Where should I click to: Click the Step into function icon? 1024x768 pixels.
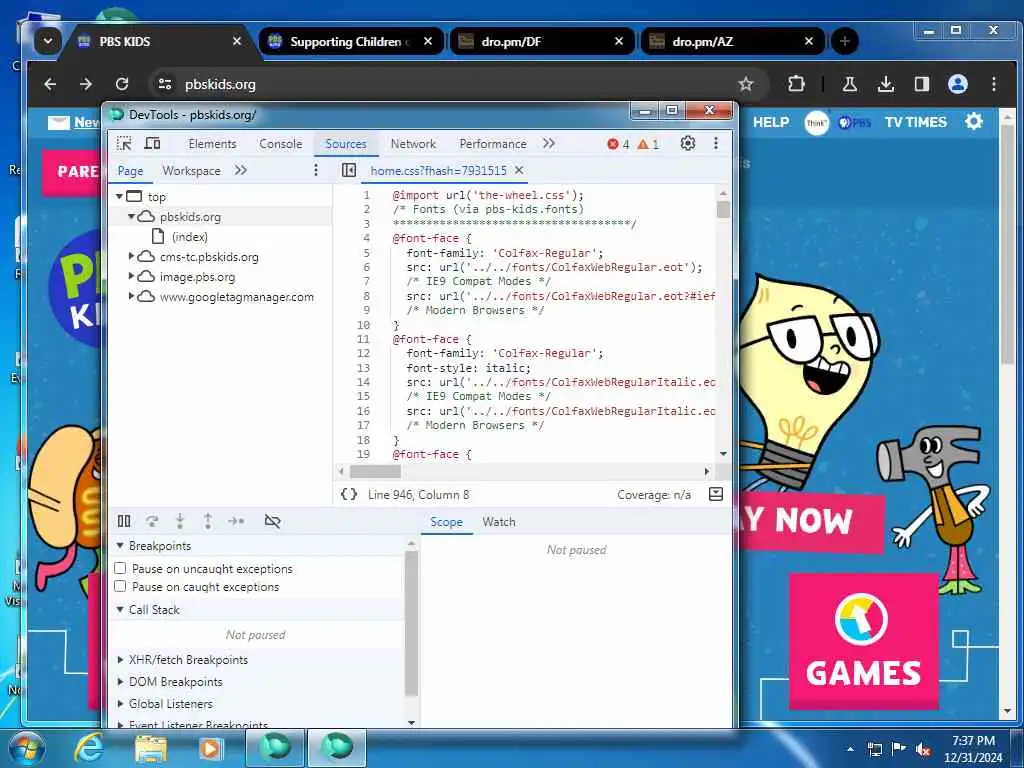coord(180,520)
